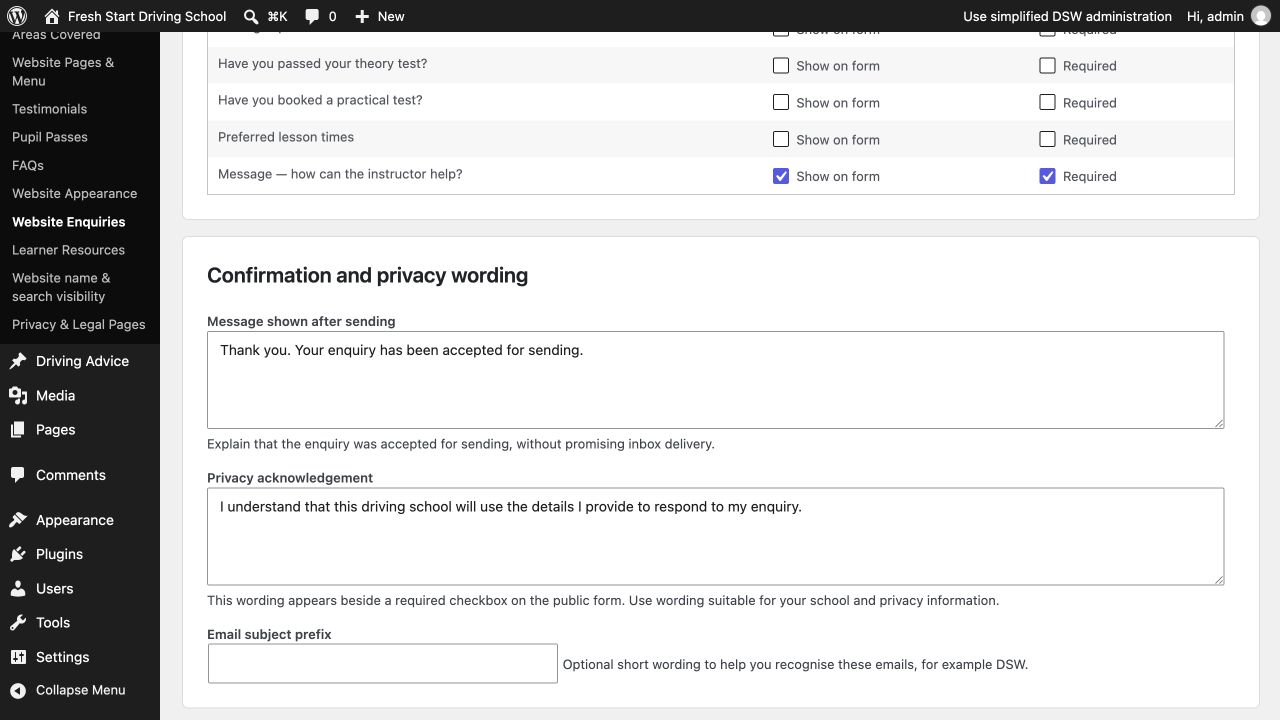Mark Preferred lesson times as Required
The image size is (1280, 720).
tap(1047, 139)
